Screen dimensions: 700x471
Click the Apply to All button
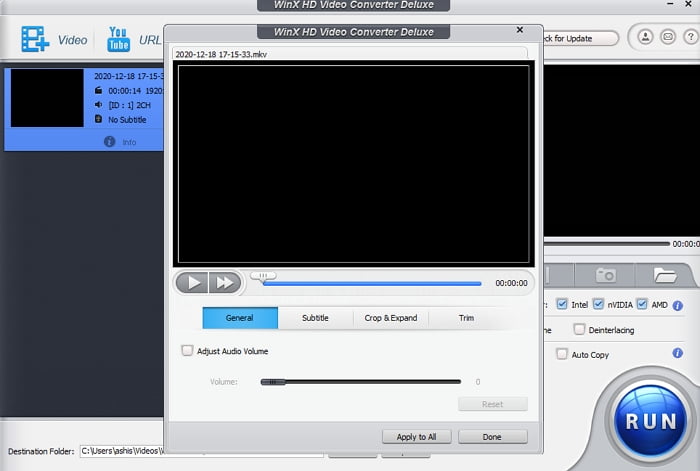[x=417, y=437]
